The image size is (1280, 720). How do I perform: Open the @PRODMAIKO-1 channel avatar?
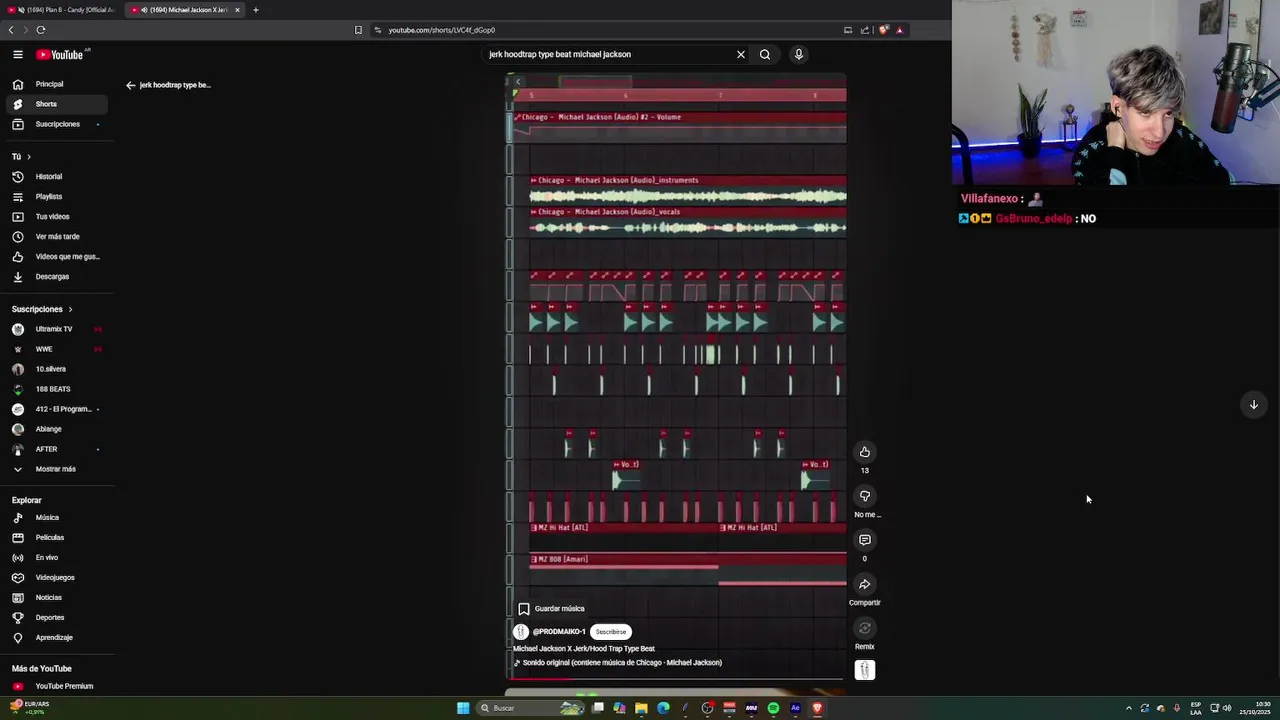[x=520, y=632]
